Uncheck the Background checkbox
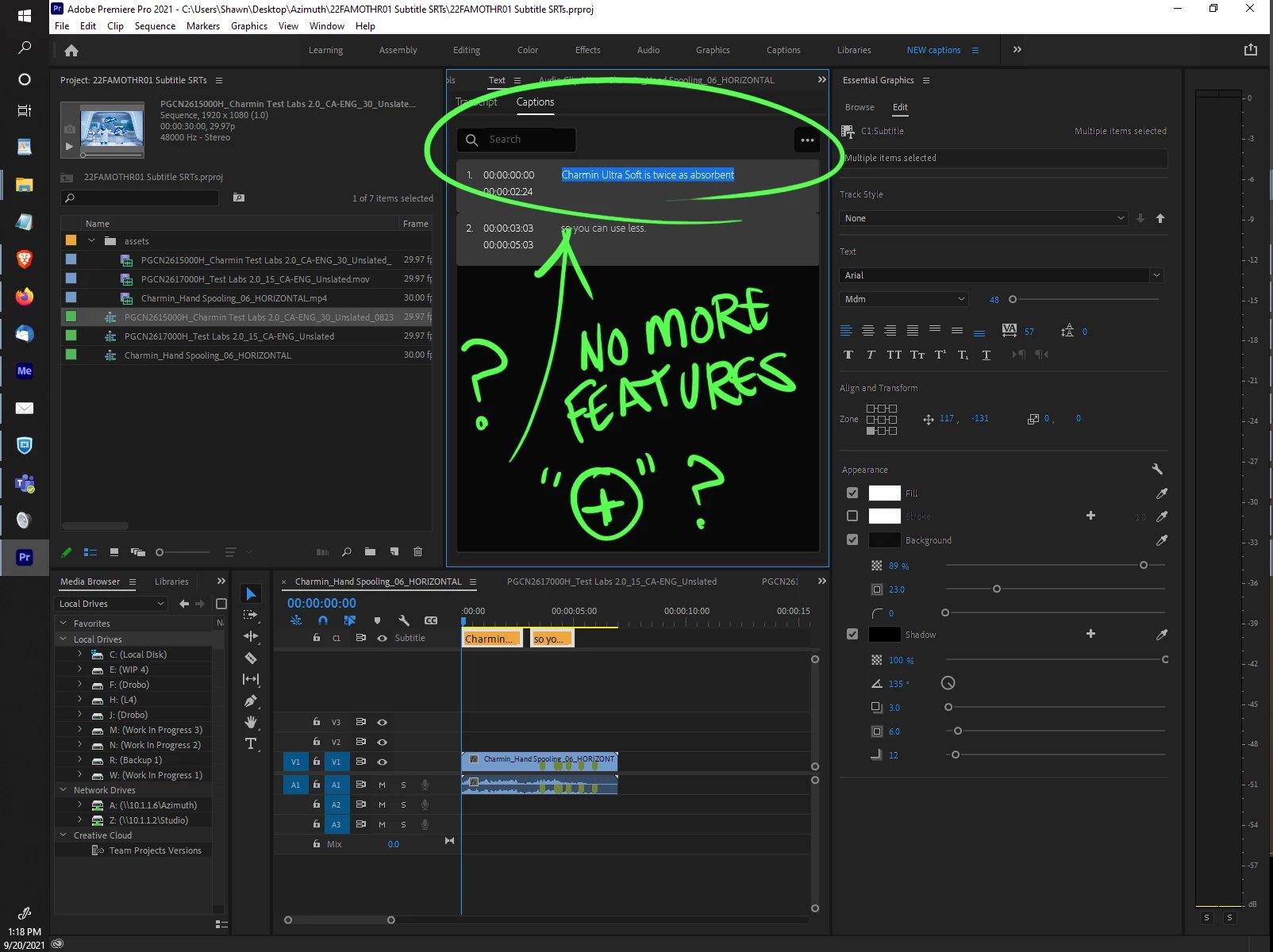This screenshot has height=952, width=1273. coord(852,539)
